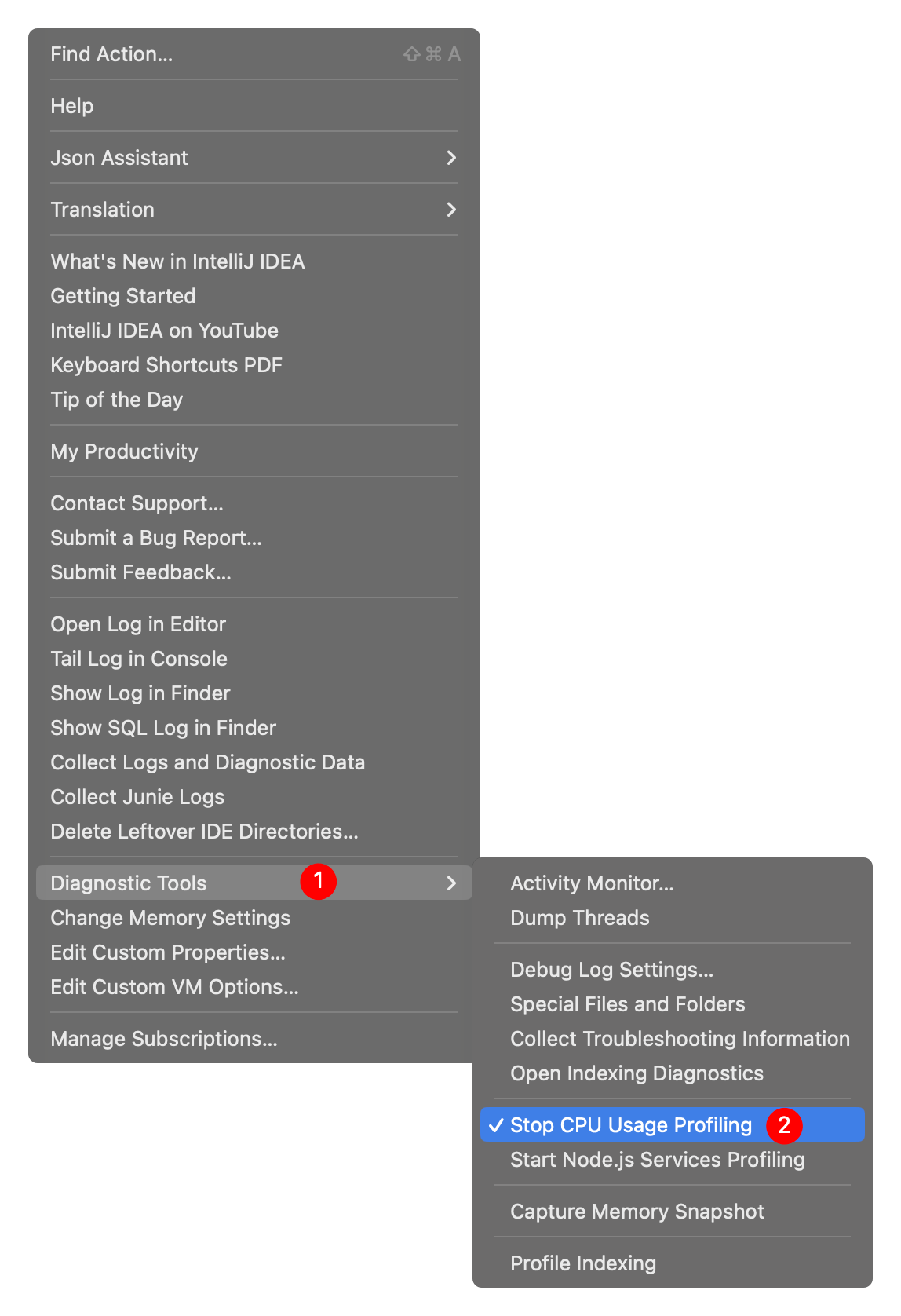Start Node.js Services Profiling
This screenshot has width=901, height=1316.
(x=658, y=1160)
